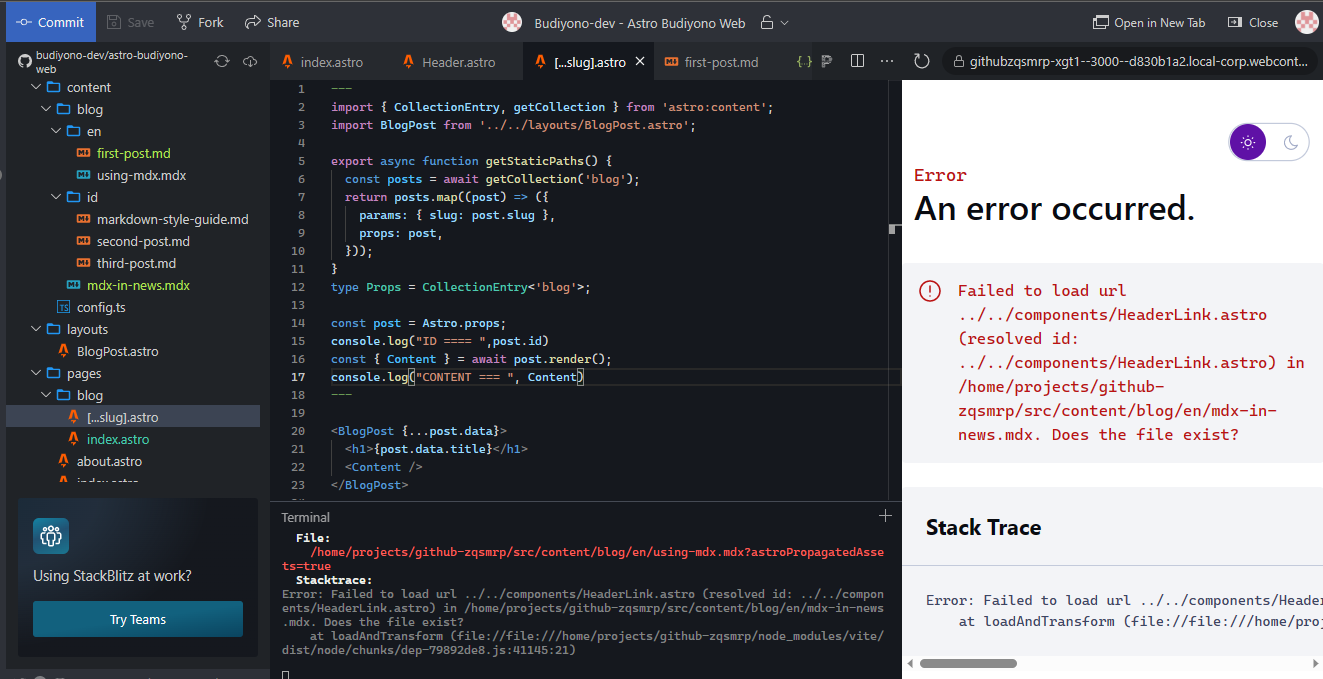Fork the project
Image resolution: width=1323 pixels, height=679 pixels.
click(x=199, y=21)
